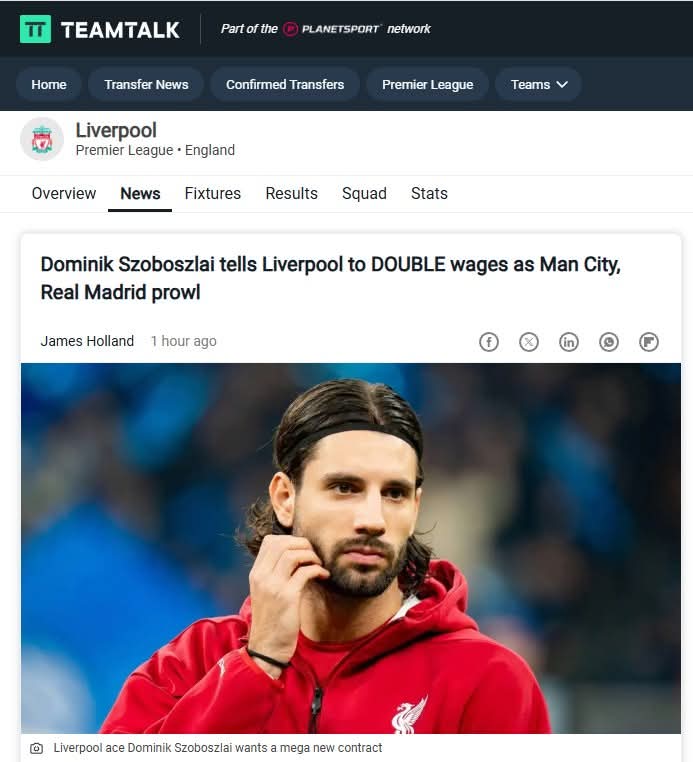
Task: Switch to the Fixtures tab
Action: (212, 193)
